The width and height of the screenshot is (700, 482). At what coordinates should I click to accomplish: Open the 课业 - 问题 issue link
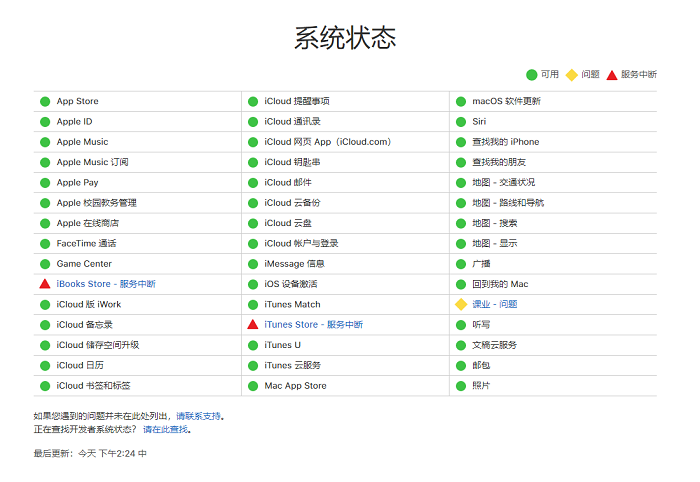pyautogui.click(x=495, y=304)
